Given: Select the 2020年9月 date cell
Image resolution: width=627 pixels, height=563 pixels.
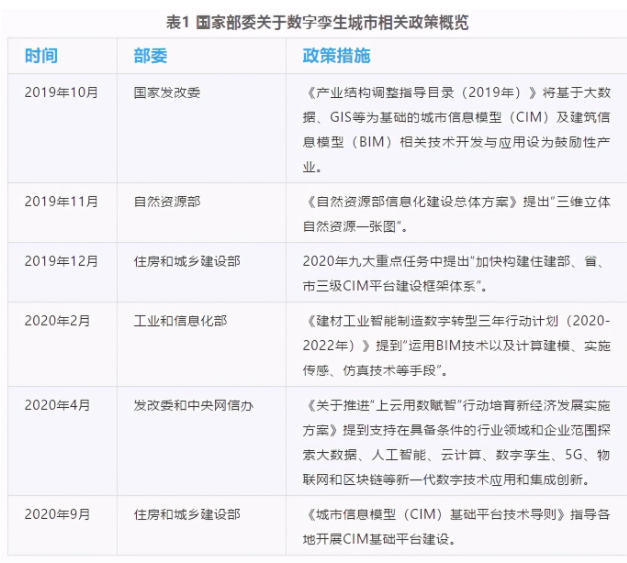Looking at the screenshot, I should (57, 515).
